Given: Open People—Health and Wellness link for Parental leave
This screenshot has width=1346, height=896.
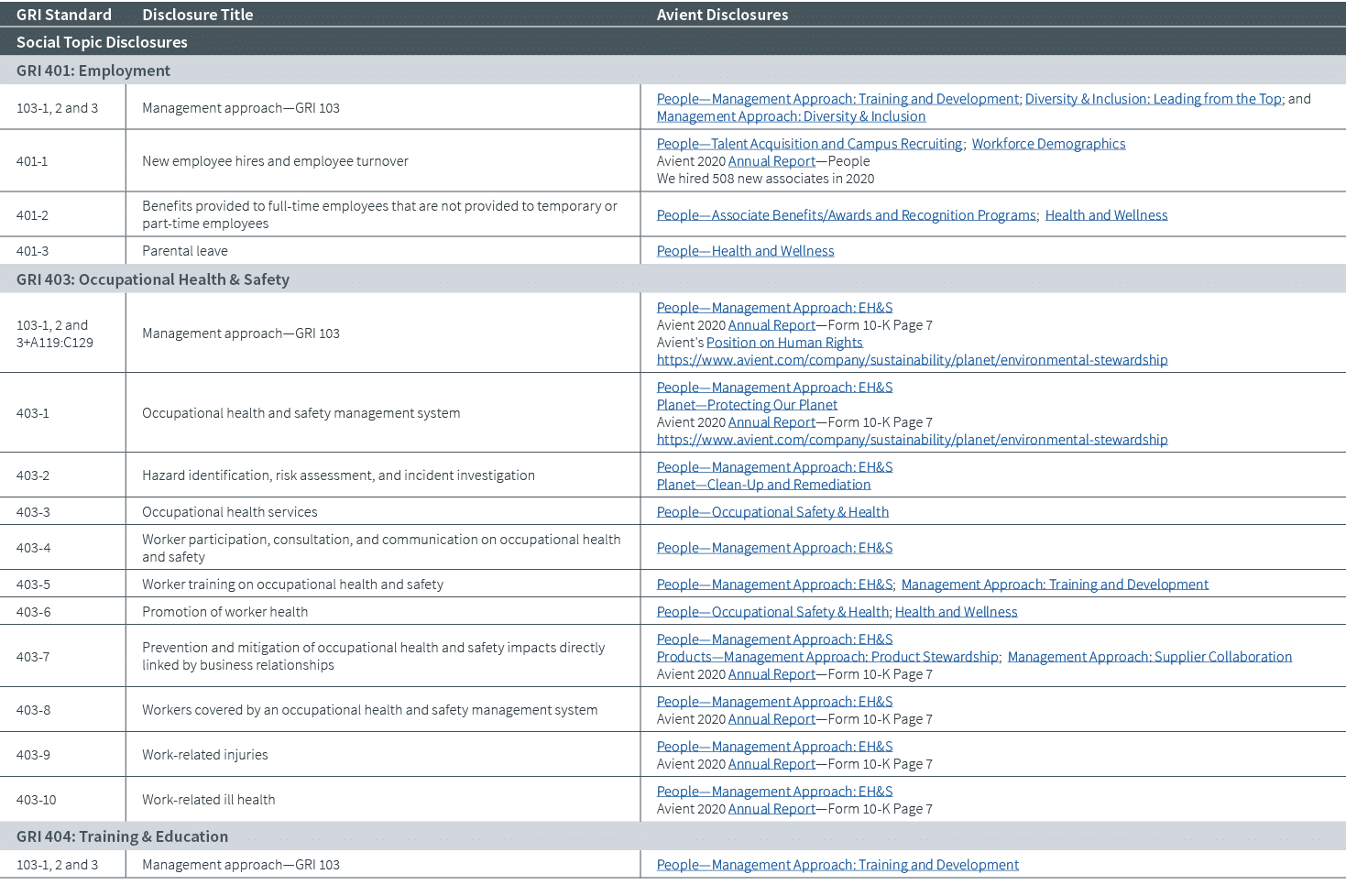Looking at the screenshot, I should click(745, 251).
